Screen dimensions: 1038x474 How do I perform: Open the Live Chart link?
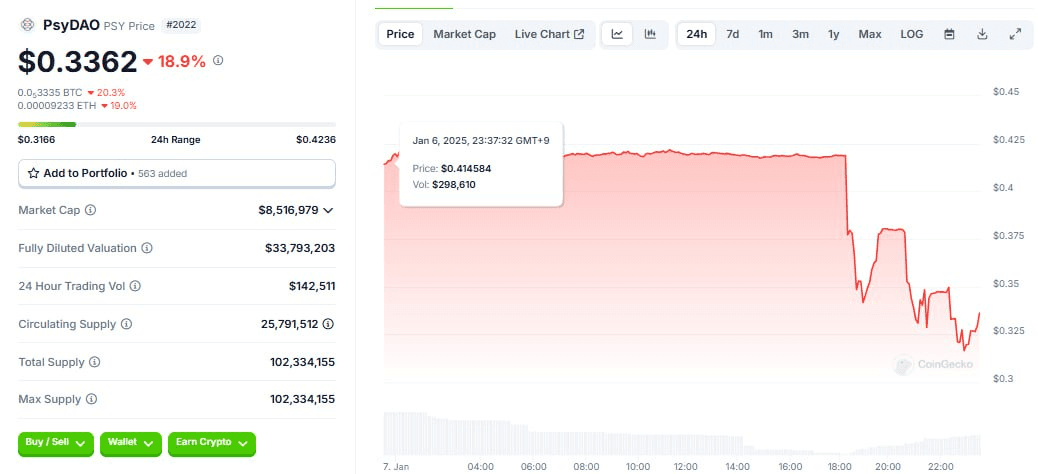[549, 34]
